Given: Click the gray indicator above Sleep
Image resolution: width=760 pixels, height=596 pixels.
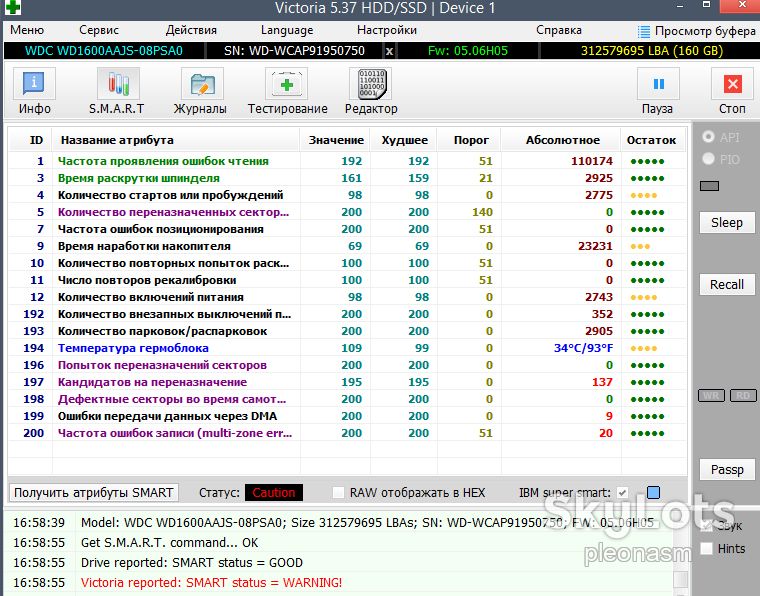Looking at the screenshot, I should (x=709, y=186).
